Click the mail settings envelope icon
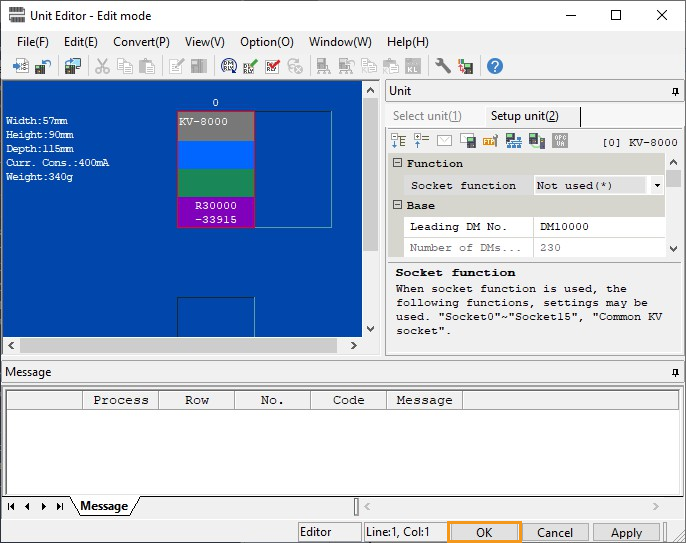Viewport: 686px width, 543px height. (444, 141)
